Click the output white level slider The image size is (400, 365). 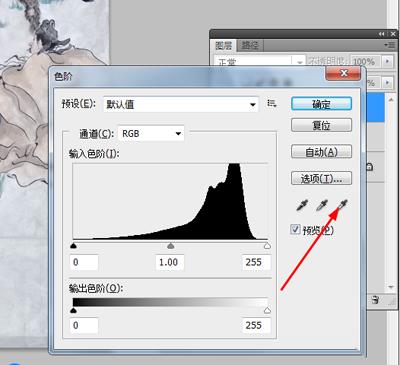267,311
